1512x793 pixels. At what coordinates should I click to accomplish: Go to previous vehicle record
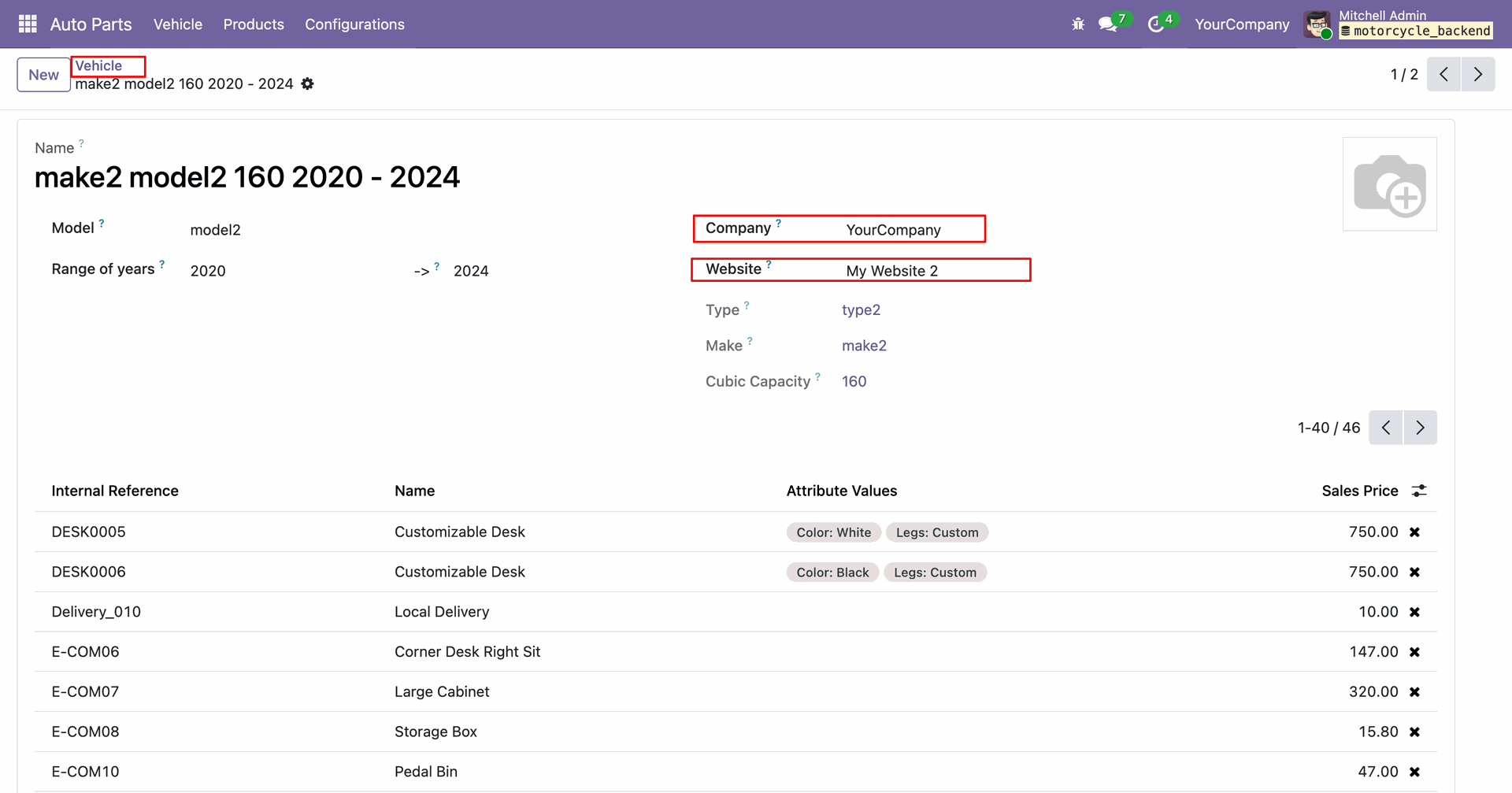pos(1443,75)
